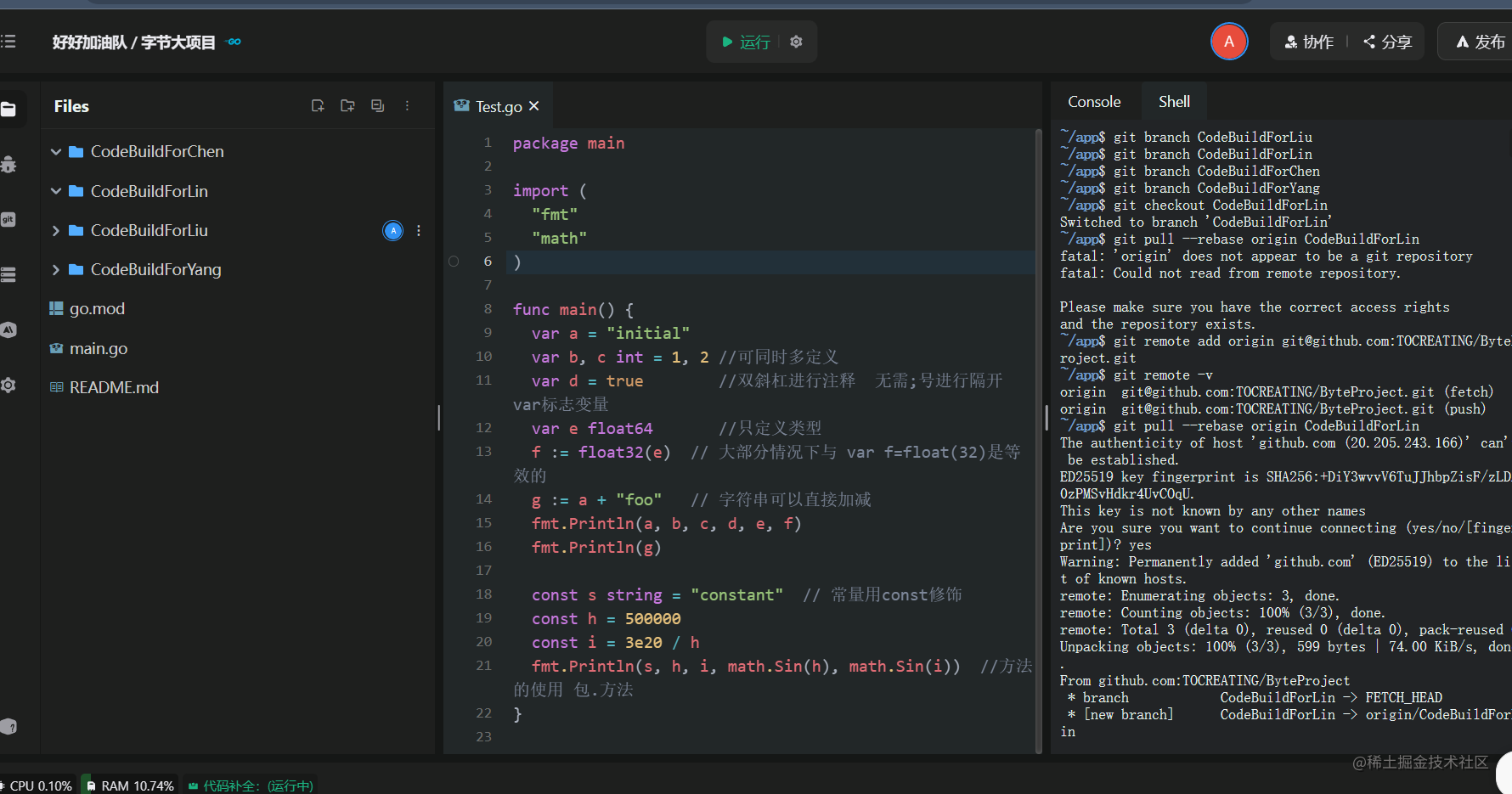
Task: Open the hexagon-shaped sidebar icon
Action: [8, 329]
